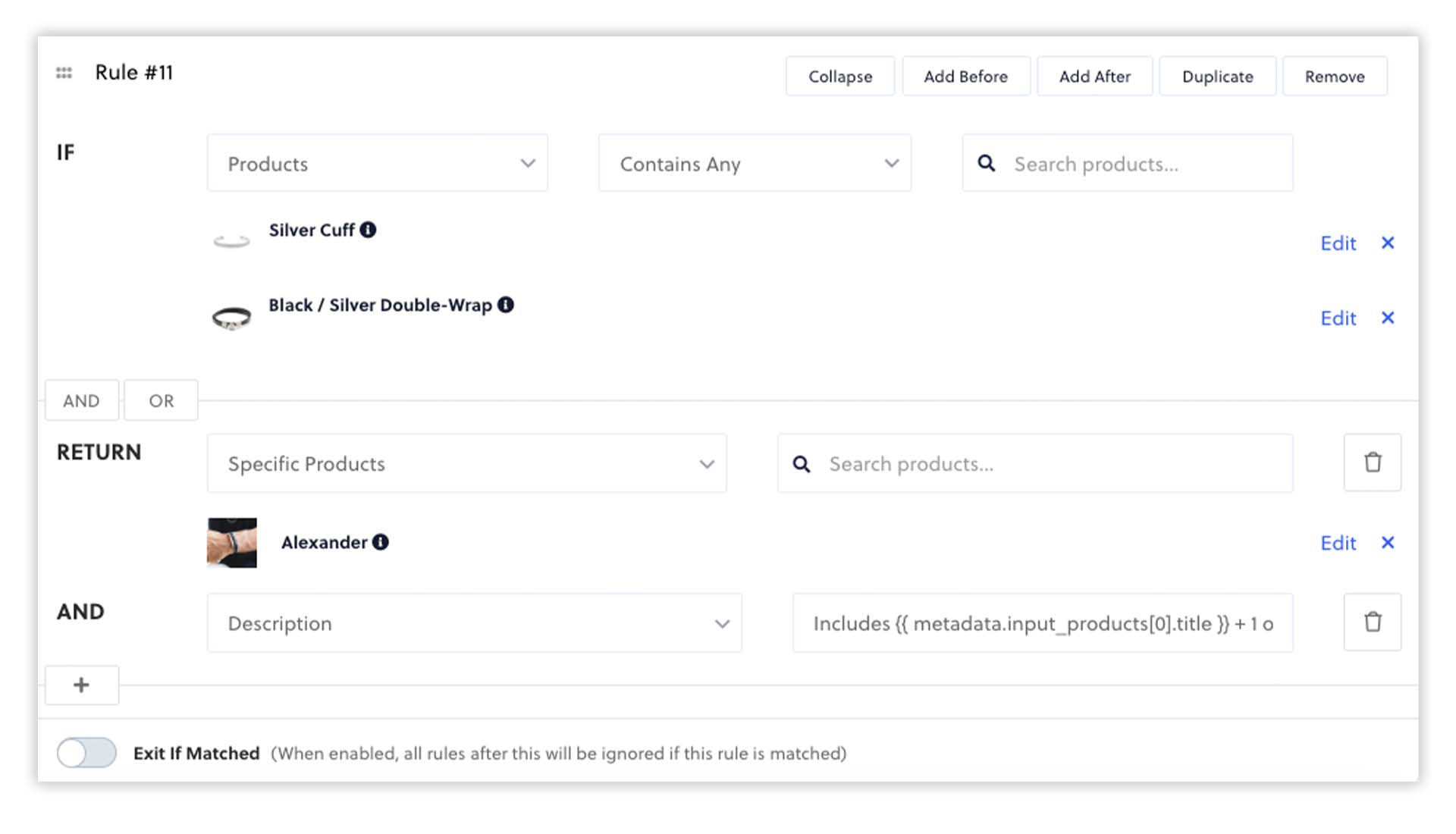Click the Search products input in RETURN
1456x834 pixels.
1035,463
